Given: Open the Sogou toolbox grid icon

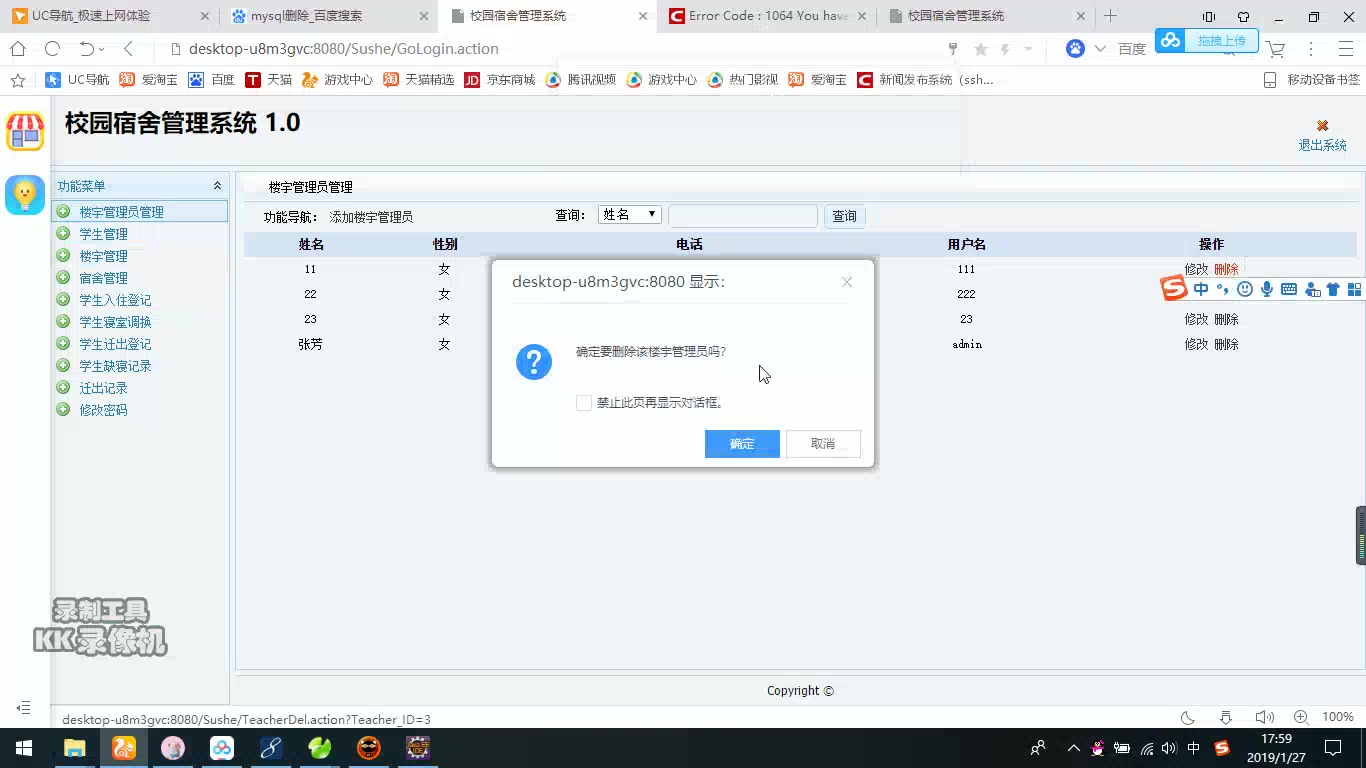Looking at the screenshot, I should click(x=1356, y=288).
